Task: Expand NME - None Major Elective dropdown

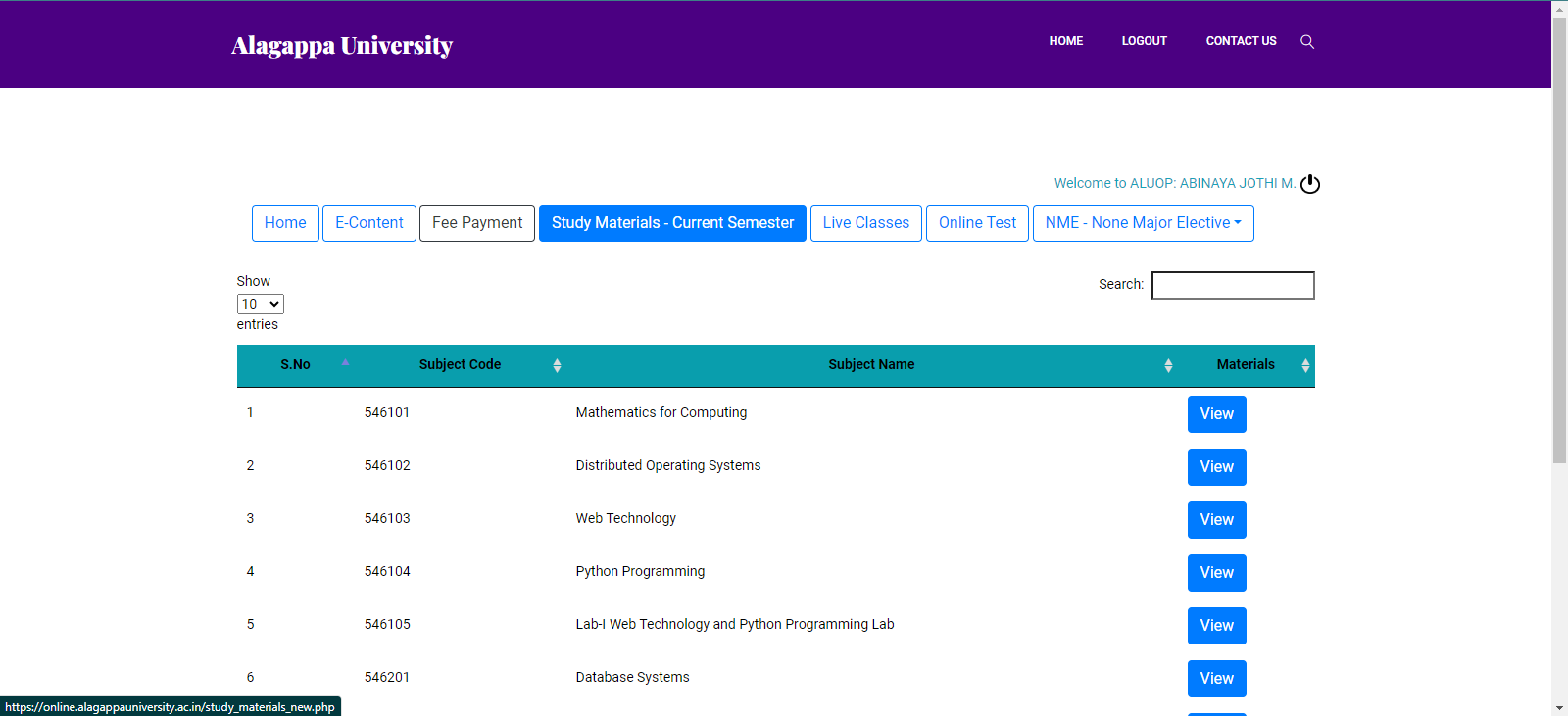Action: click(x=1144, y=223)
